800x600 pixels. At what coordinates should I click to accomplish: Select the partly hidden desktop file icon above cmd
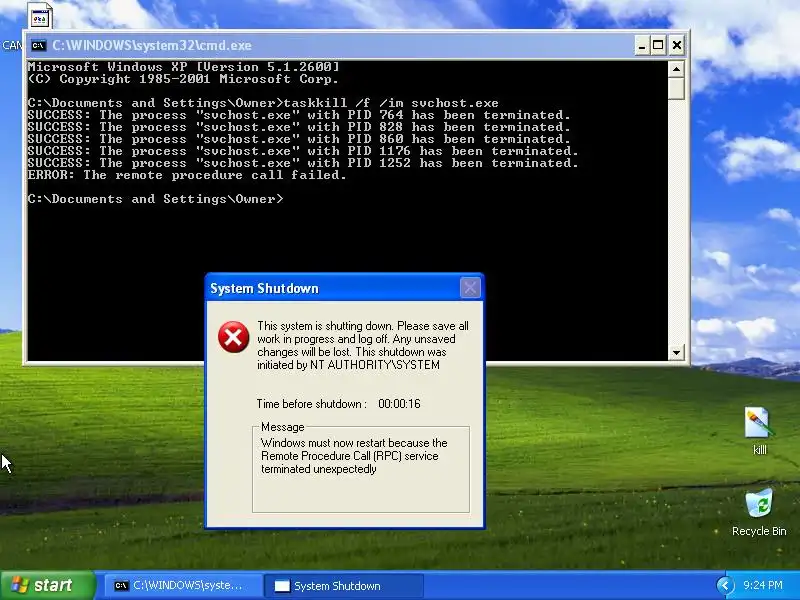(40, 15)
